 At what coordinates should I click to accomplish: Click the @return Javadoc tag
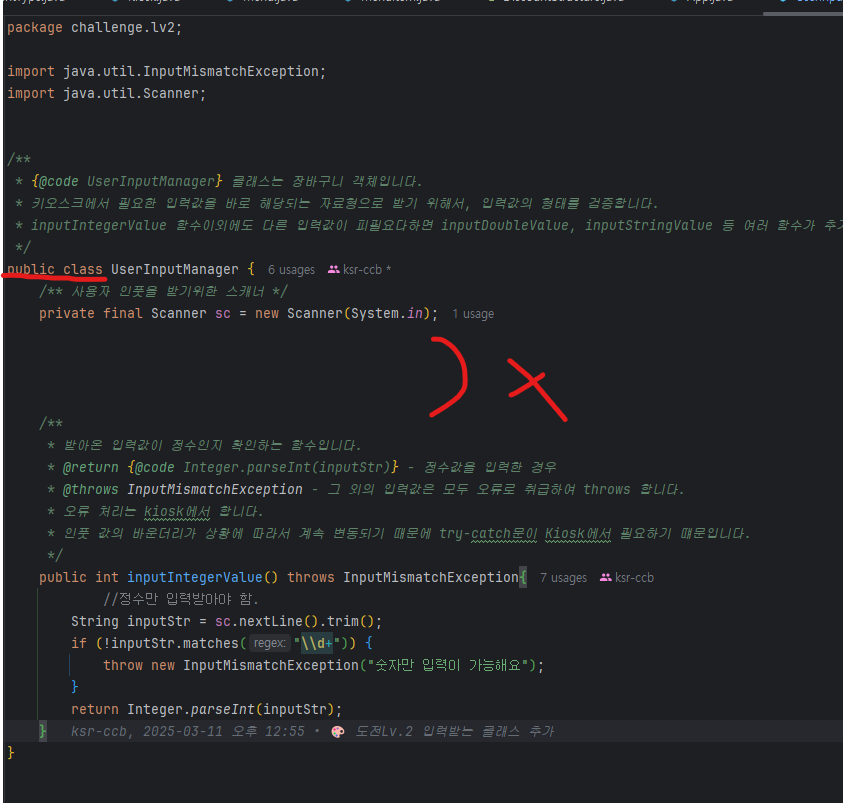91,467
